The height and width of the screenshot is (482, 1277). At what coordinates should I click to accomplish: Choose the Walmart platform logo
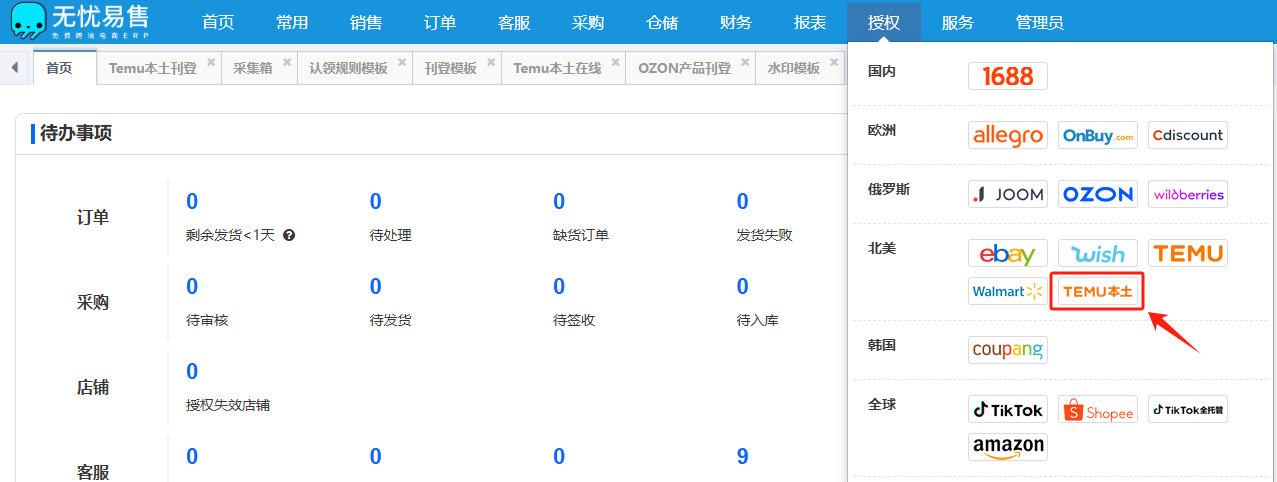[1007, 291]
